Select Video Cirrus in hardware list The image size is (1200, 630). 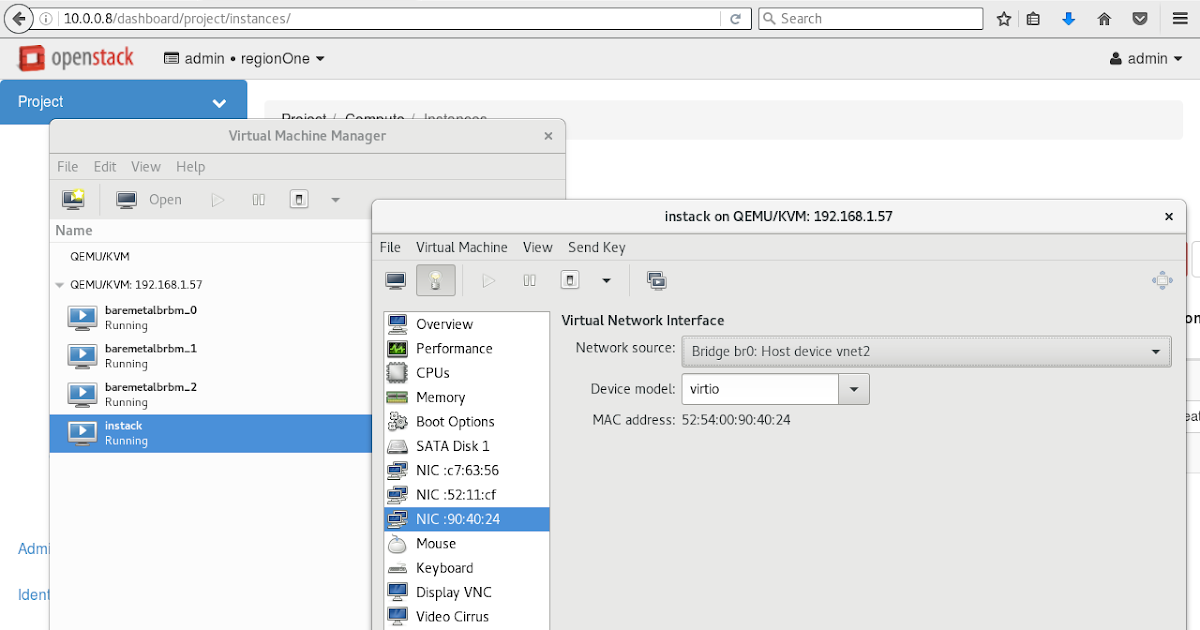[x=467, y=616]
